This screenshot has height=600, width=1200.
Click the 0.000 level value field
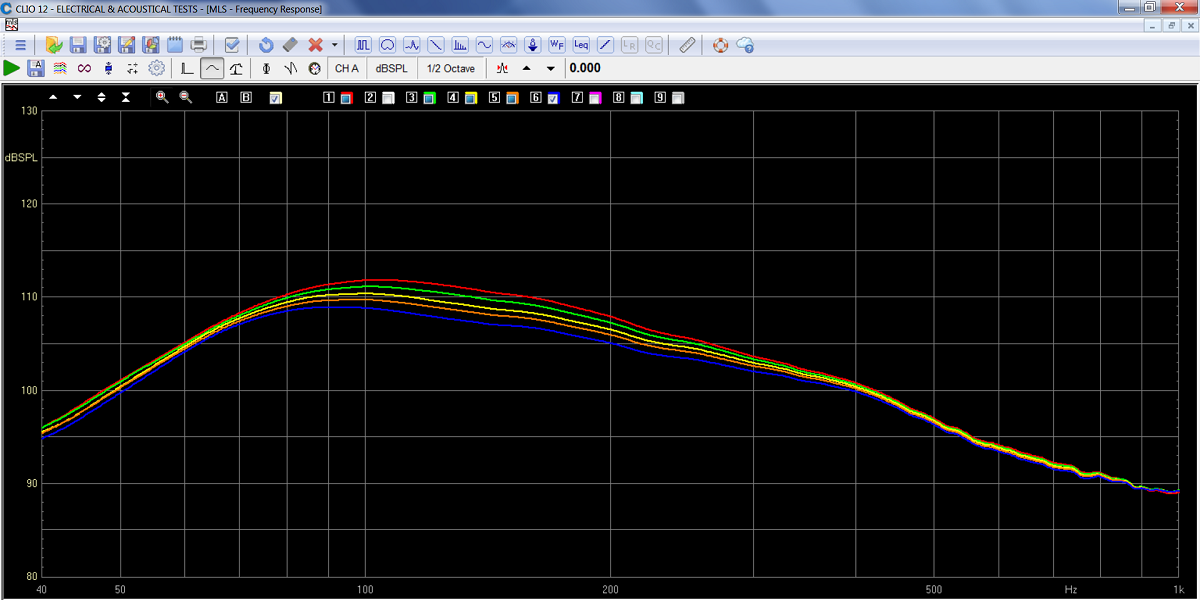click(x=585, y=68)
